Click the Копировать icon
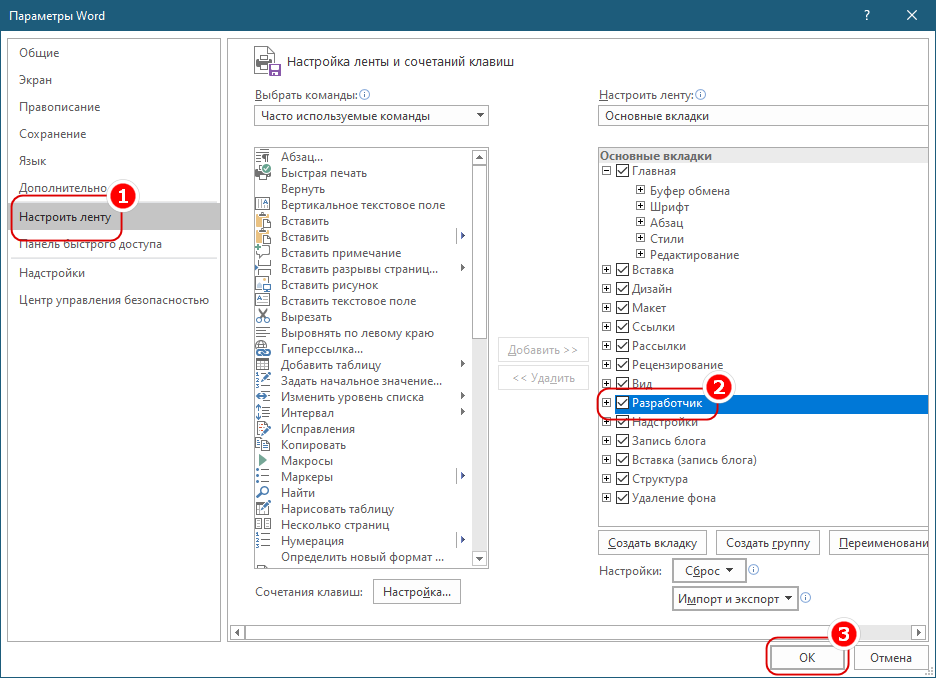 [x=263, y=445]
